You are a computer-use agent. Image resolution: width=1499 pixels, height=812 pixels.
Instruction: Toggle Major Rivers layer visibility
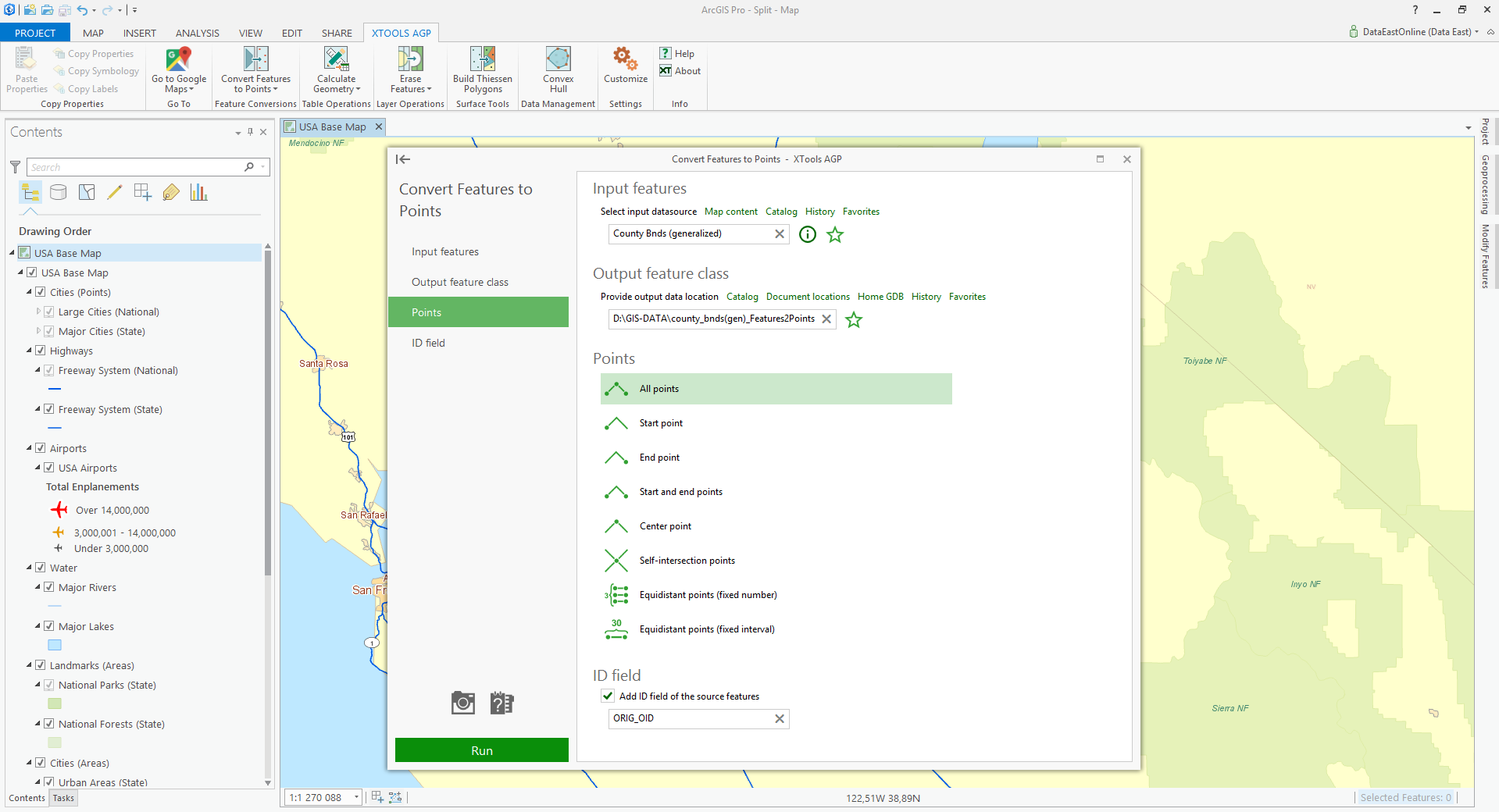49,587
